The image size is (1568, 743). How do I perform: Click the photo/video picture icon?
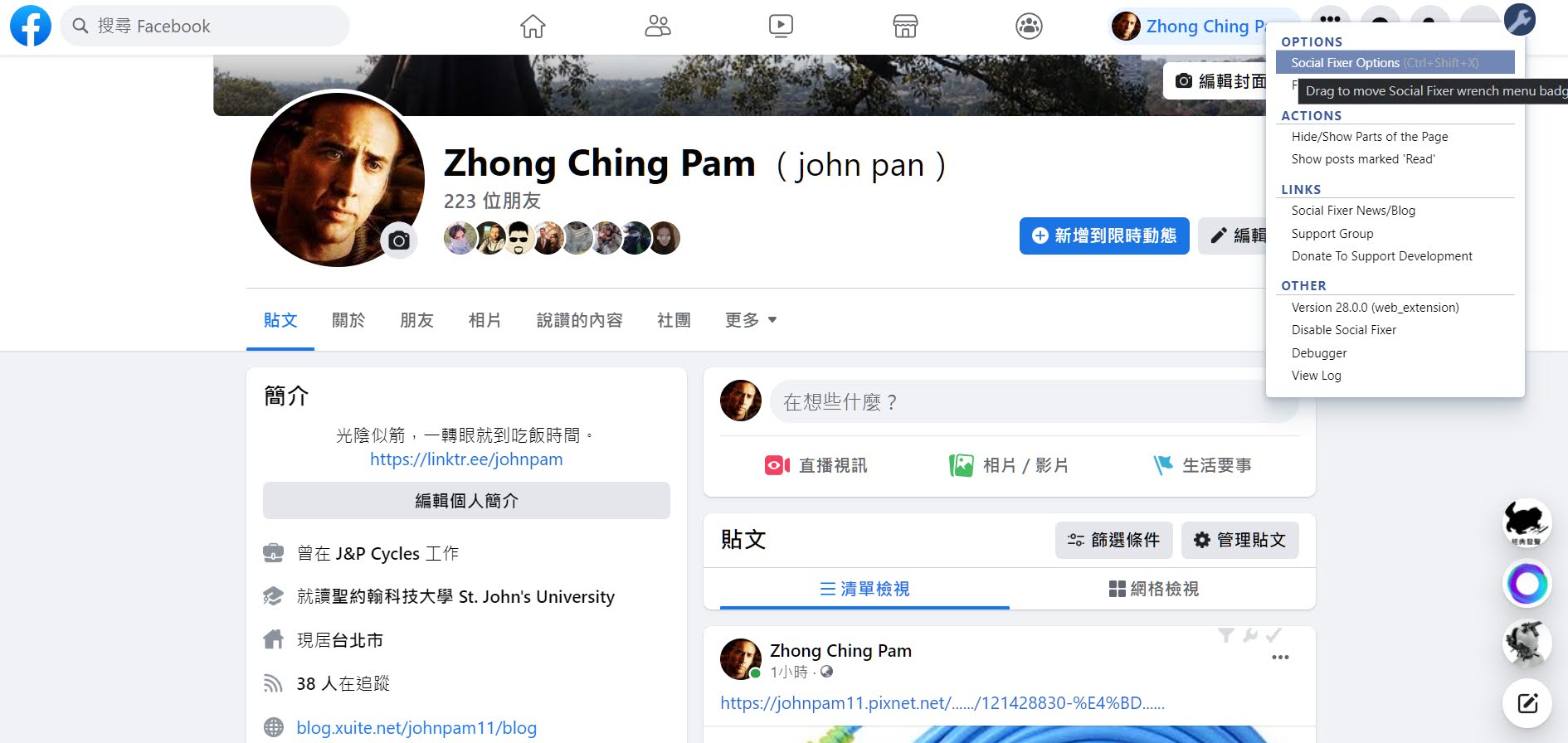pyautogui.click(x=962, y=465)
